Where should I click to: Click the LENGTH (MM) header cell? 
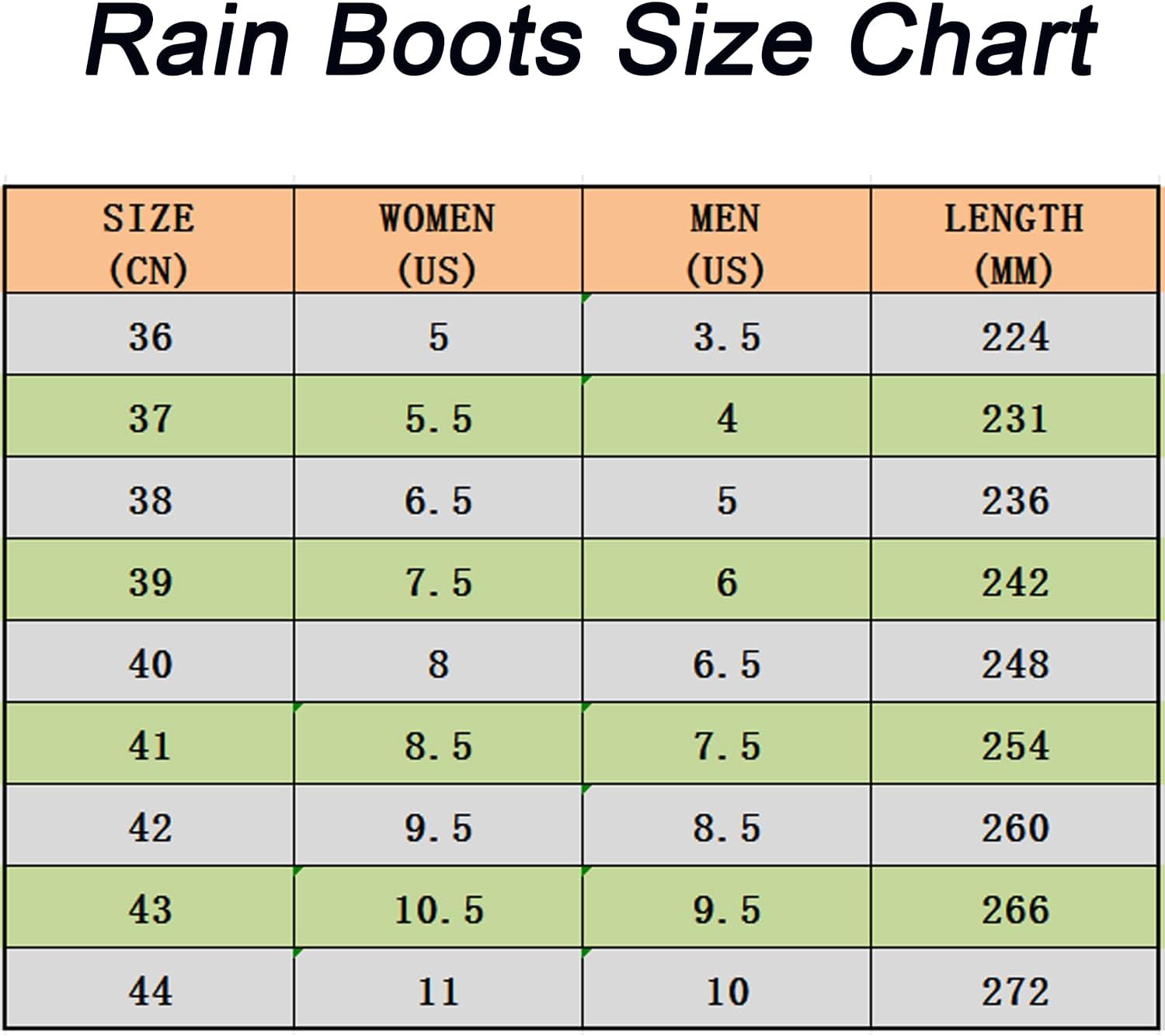[x=1014, y=241]
